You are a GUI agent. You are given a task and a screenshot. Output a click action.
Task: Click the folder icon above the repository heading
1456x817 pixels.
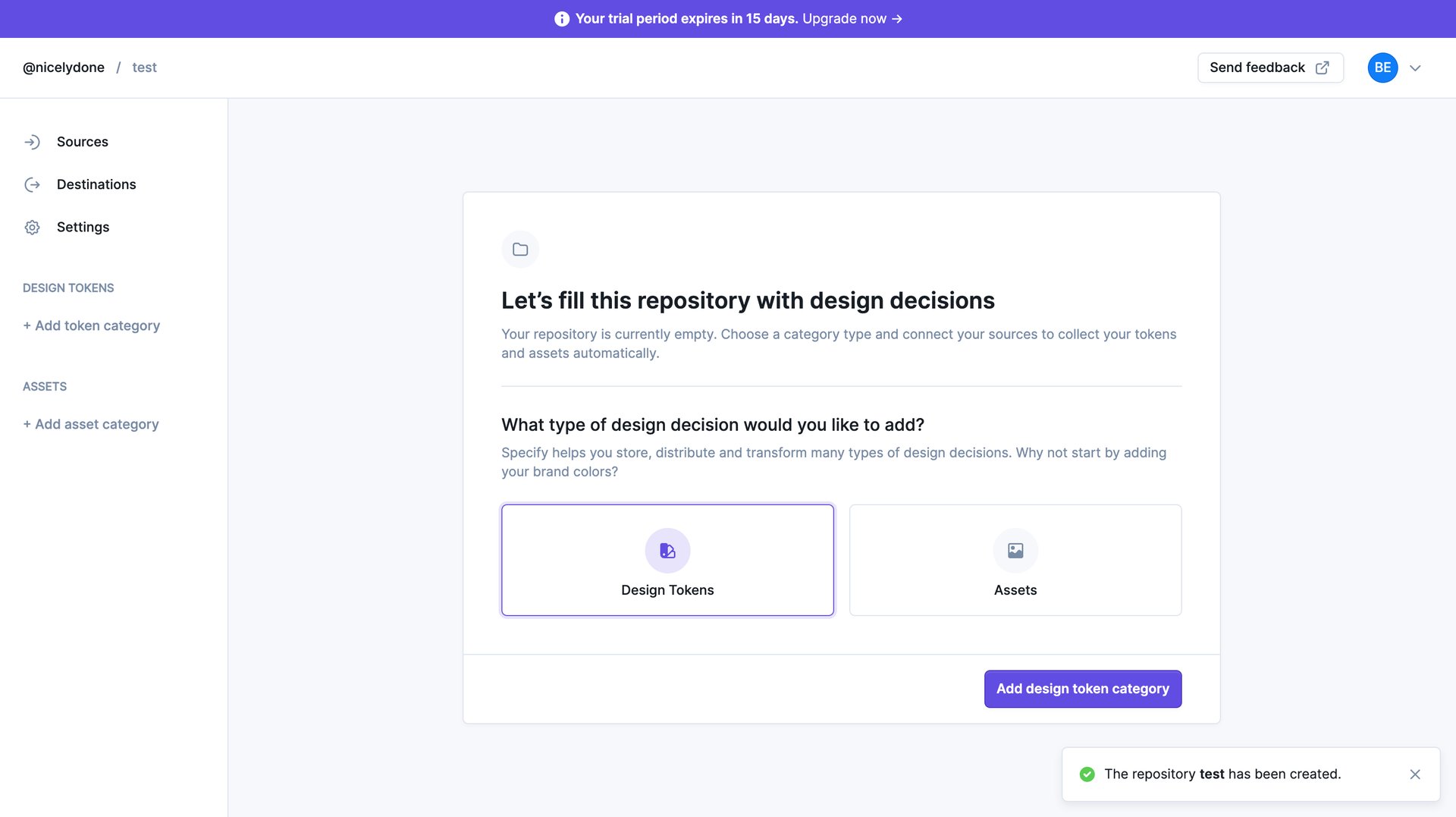pyautogui.click(x=520, y=249)
